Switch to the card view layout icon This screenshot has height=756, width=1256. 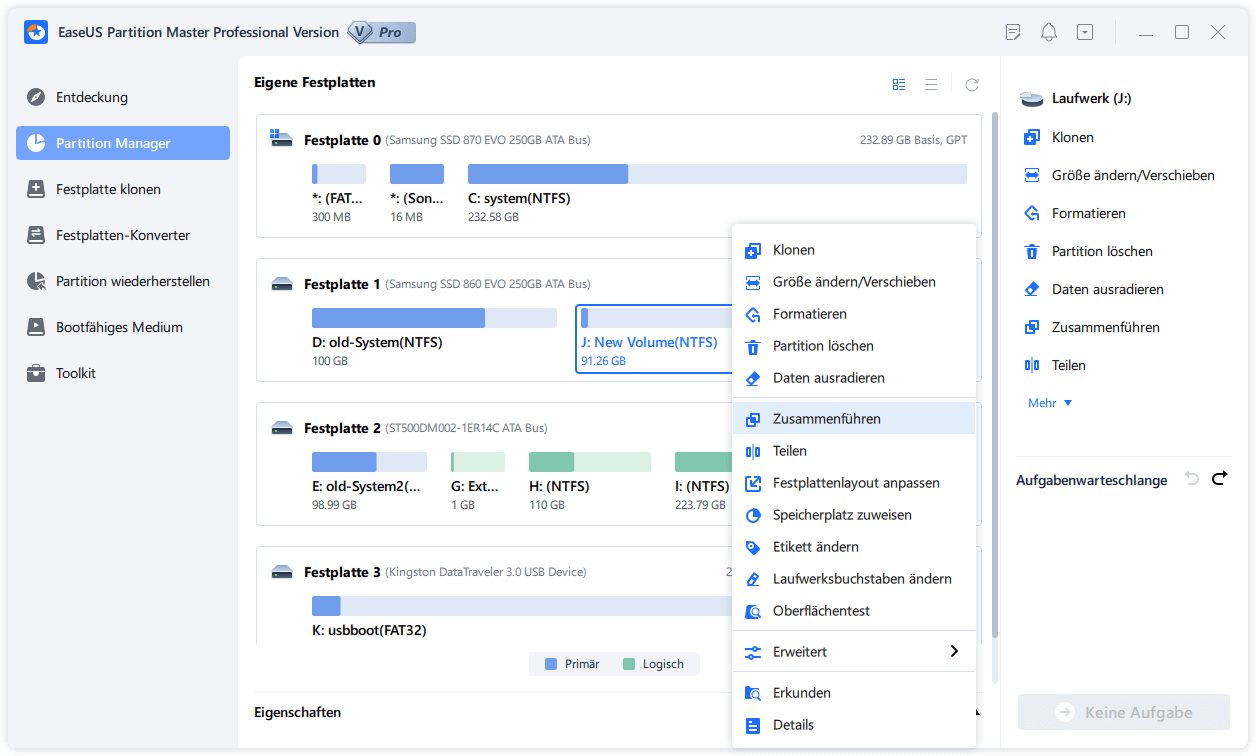click(x=899, y=85)
